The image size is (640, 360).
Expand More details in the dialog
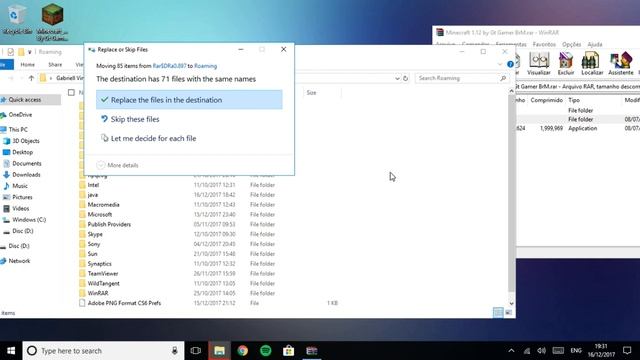click(x=118, y=165)
